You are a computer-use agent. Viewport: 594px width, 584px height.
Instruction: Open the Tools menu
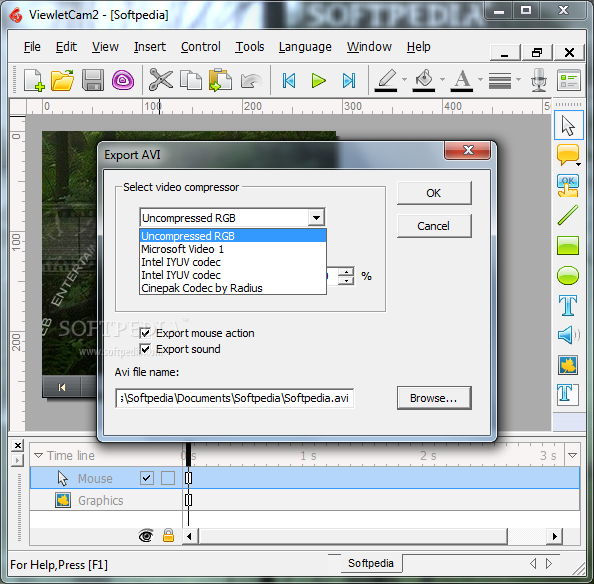click(250, 47)
